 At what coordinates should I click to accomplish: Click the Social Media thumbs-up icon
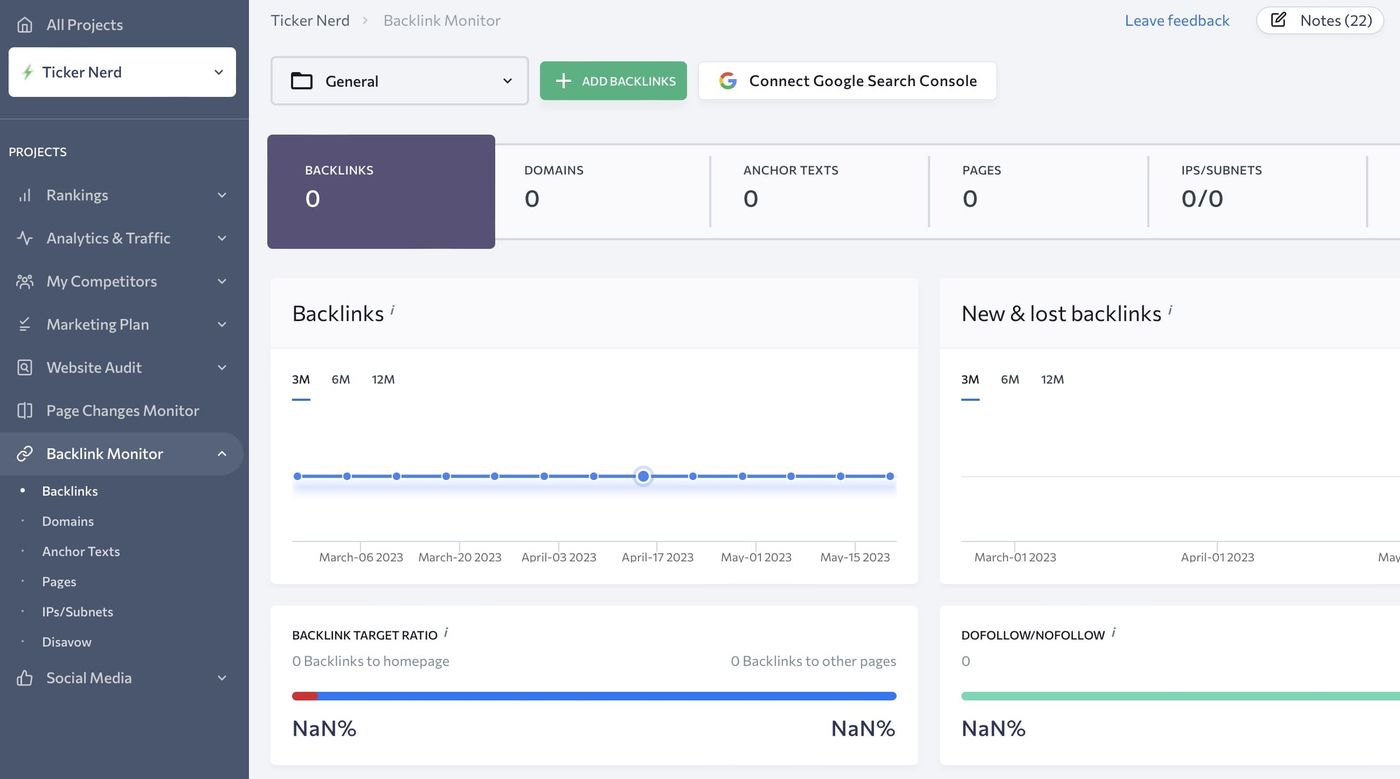click(x=25, y=677)
